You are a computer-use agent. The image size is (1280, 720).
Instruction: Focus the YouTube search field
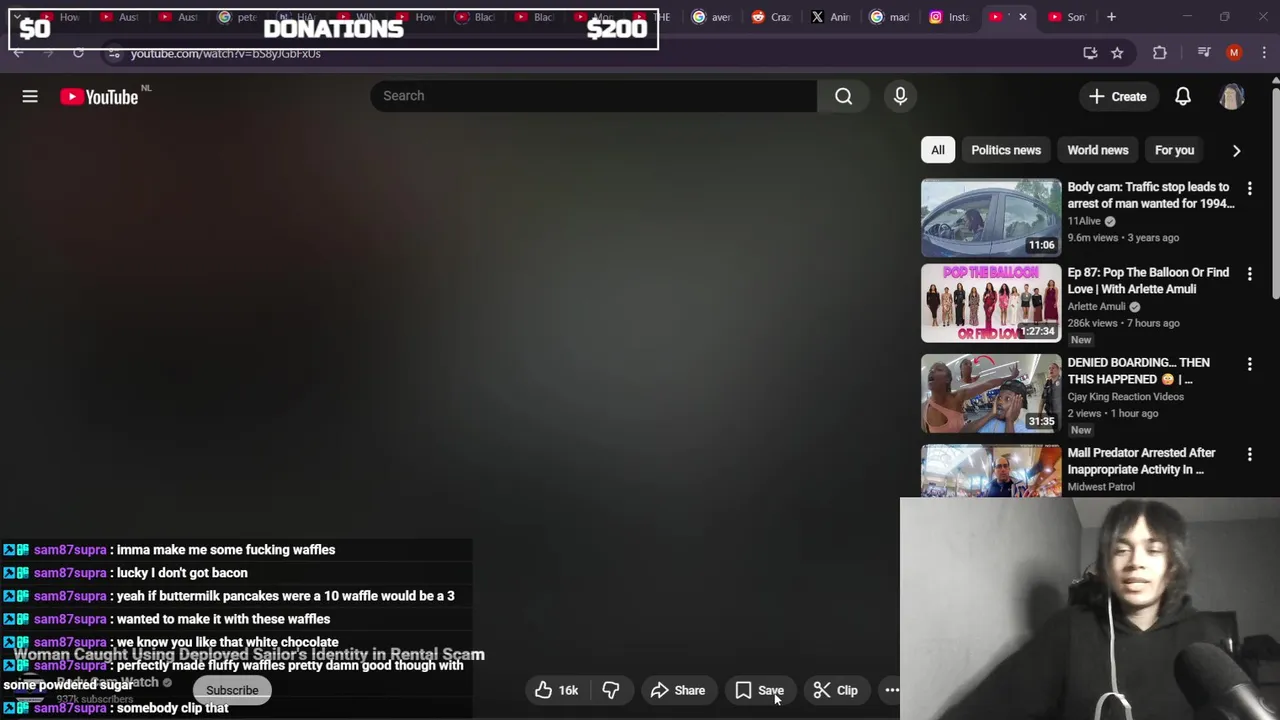594,96
